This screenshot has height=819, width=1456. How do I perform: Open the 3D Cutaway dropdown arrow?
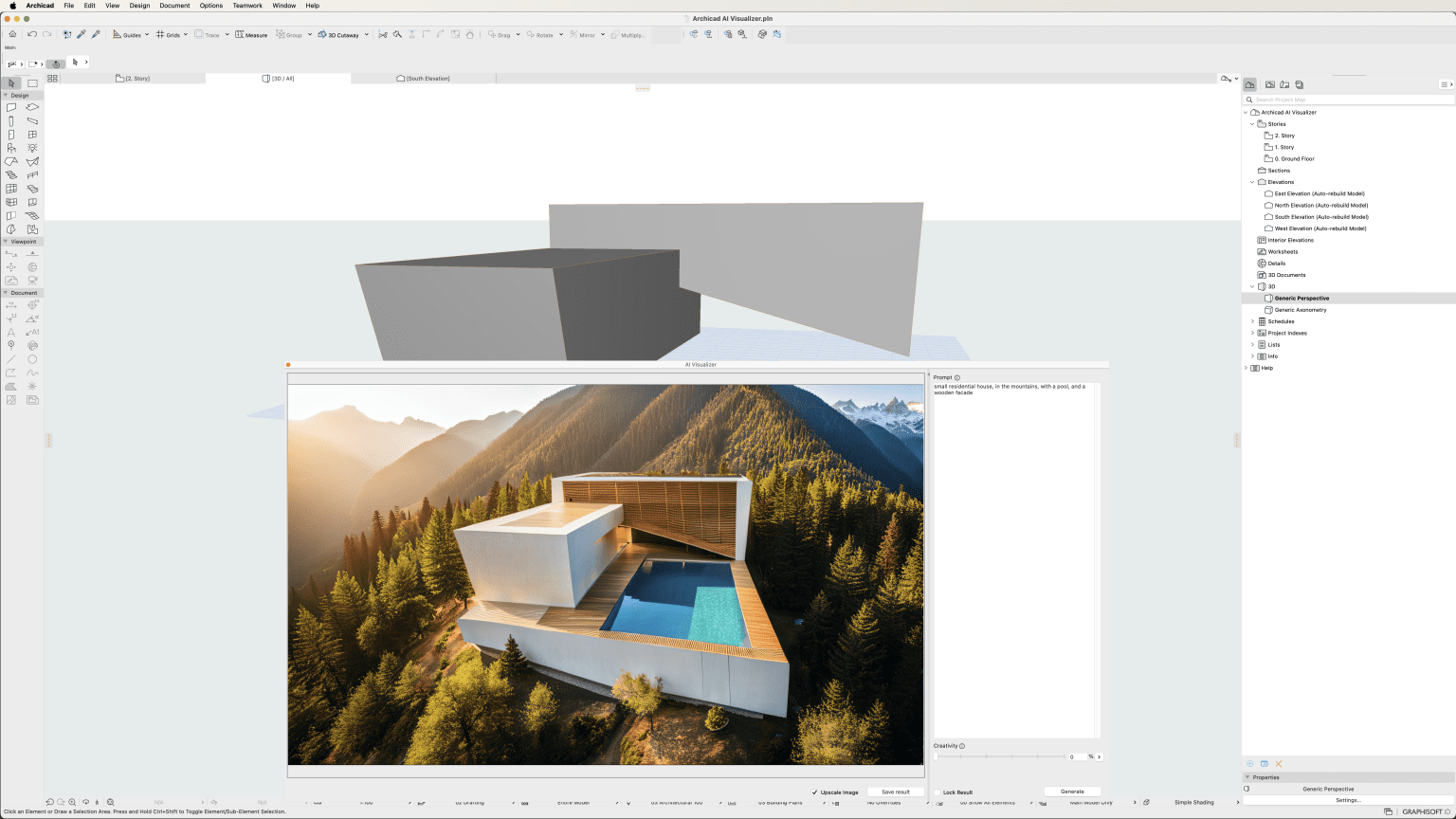tap(366, 35)
